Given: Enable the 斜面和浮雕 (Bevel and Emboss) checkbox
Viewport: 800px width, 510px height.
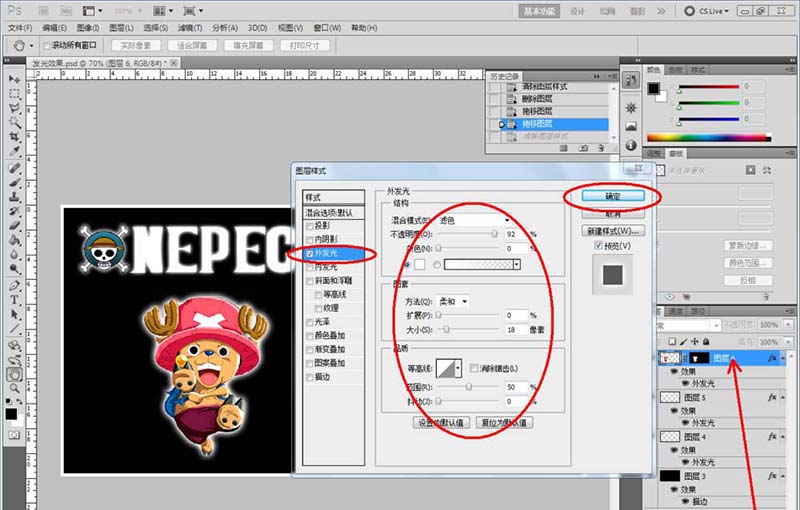Looking at the screenshot, I should click(310, 281).
